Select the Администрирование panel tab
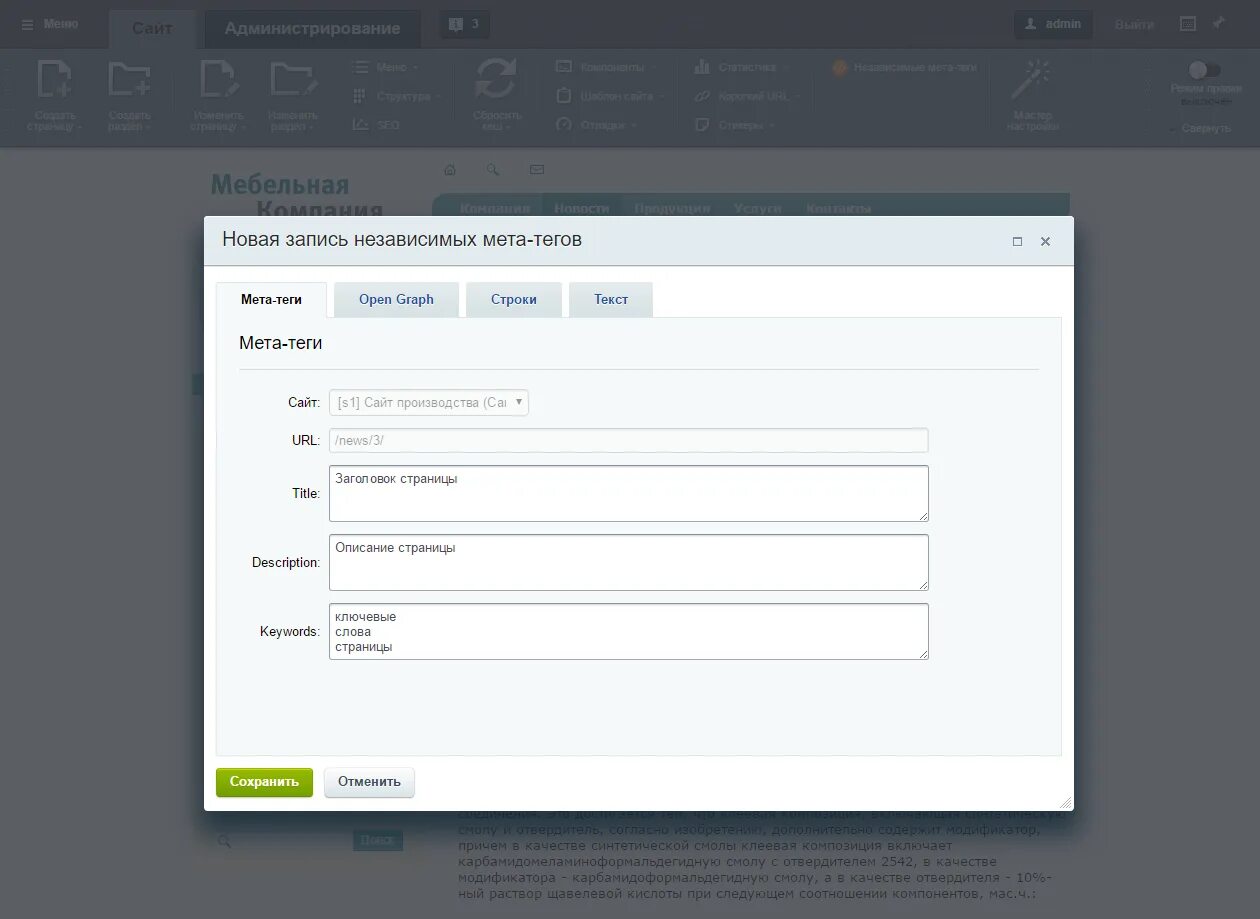The image size is (1260, 919). click(312, 28)
